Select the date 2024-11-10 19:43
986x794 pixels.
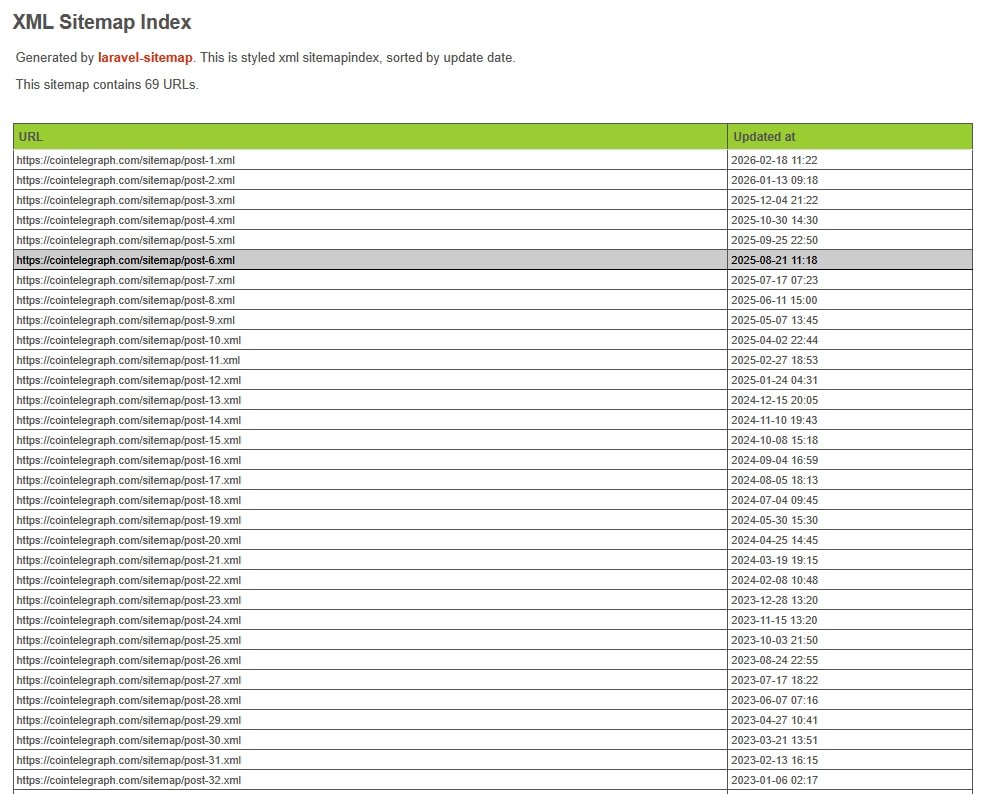(774, 420)
